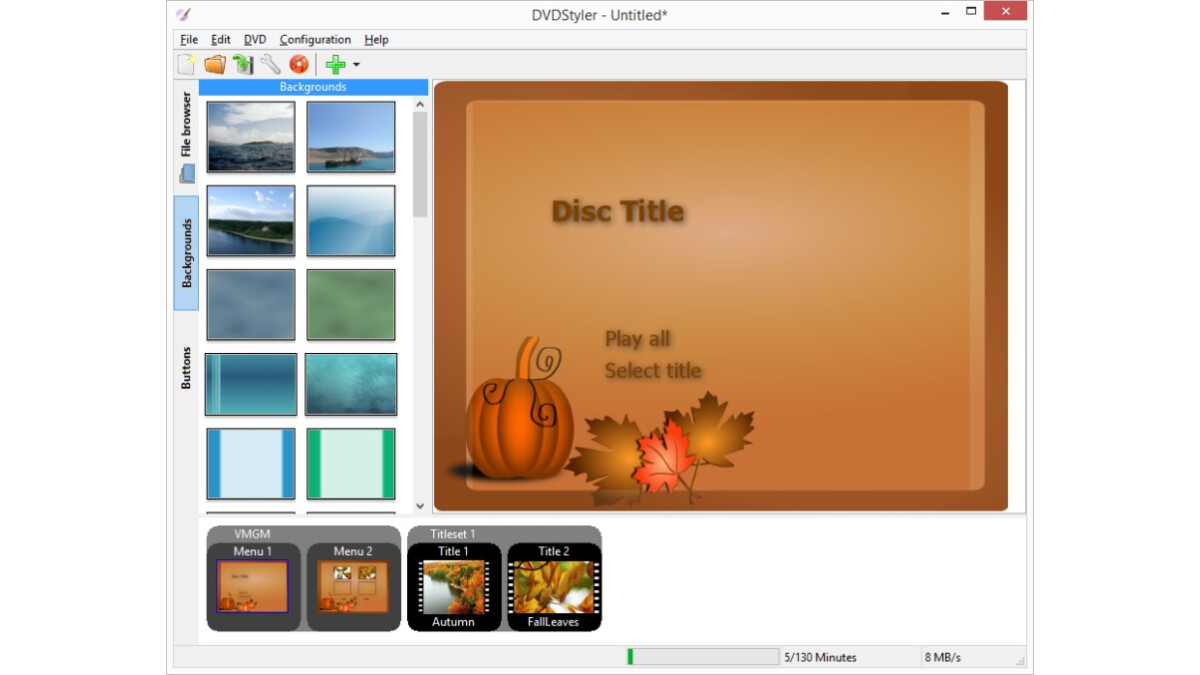Click the Play all menu button
This screenshot has height=675, width=1200.
(x=637, y=339)
